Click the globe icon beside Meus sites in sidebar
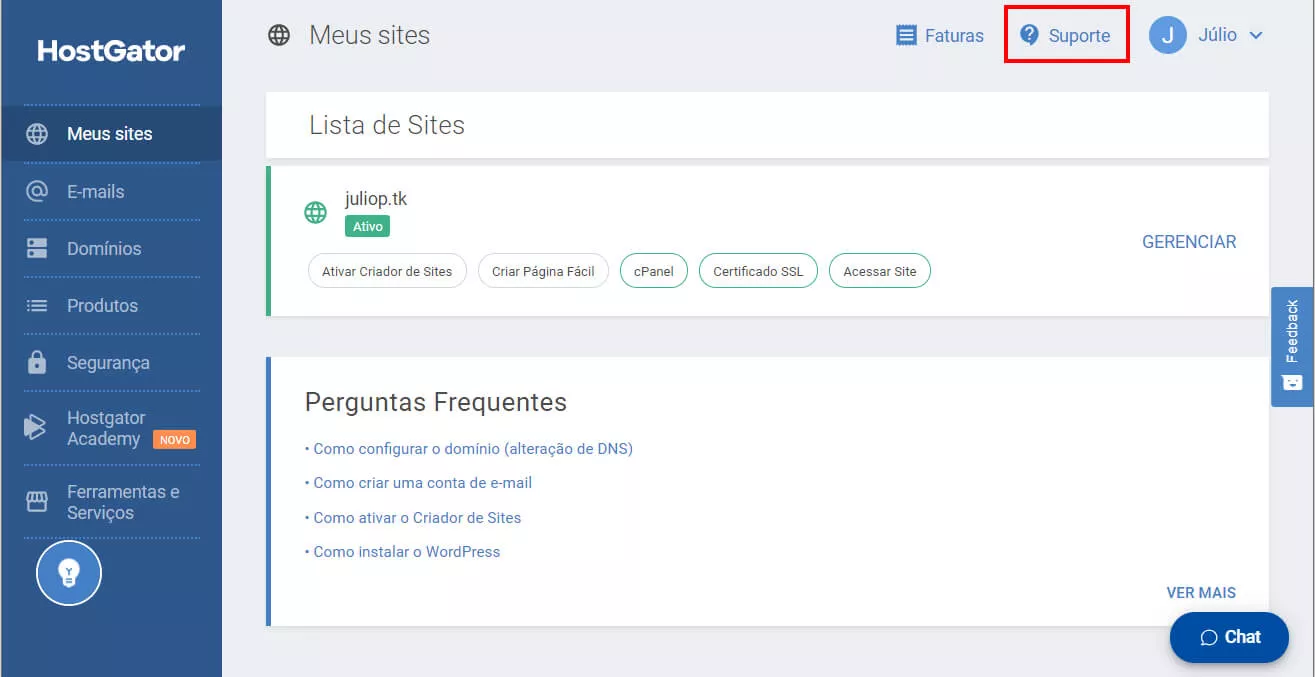 coord(37,134)
